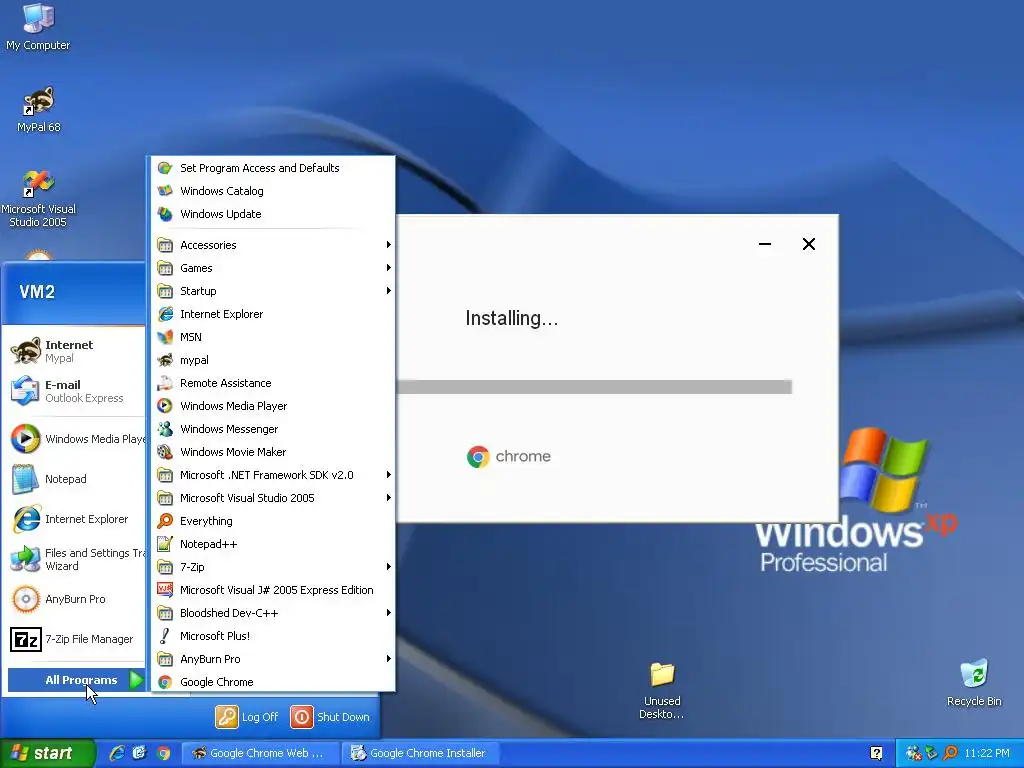Select Microsoft Visual J# 2005 Express Edition

pyautogui.click(x=273, y=590)
